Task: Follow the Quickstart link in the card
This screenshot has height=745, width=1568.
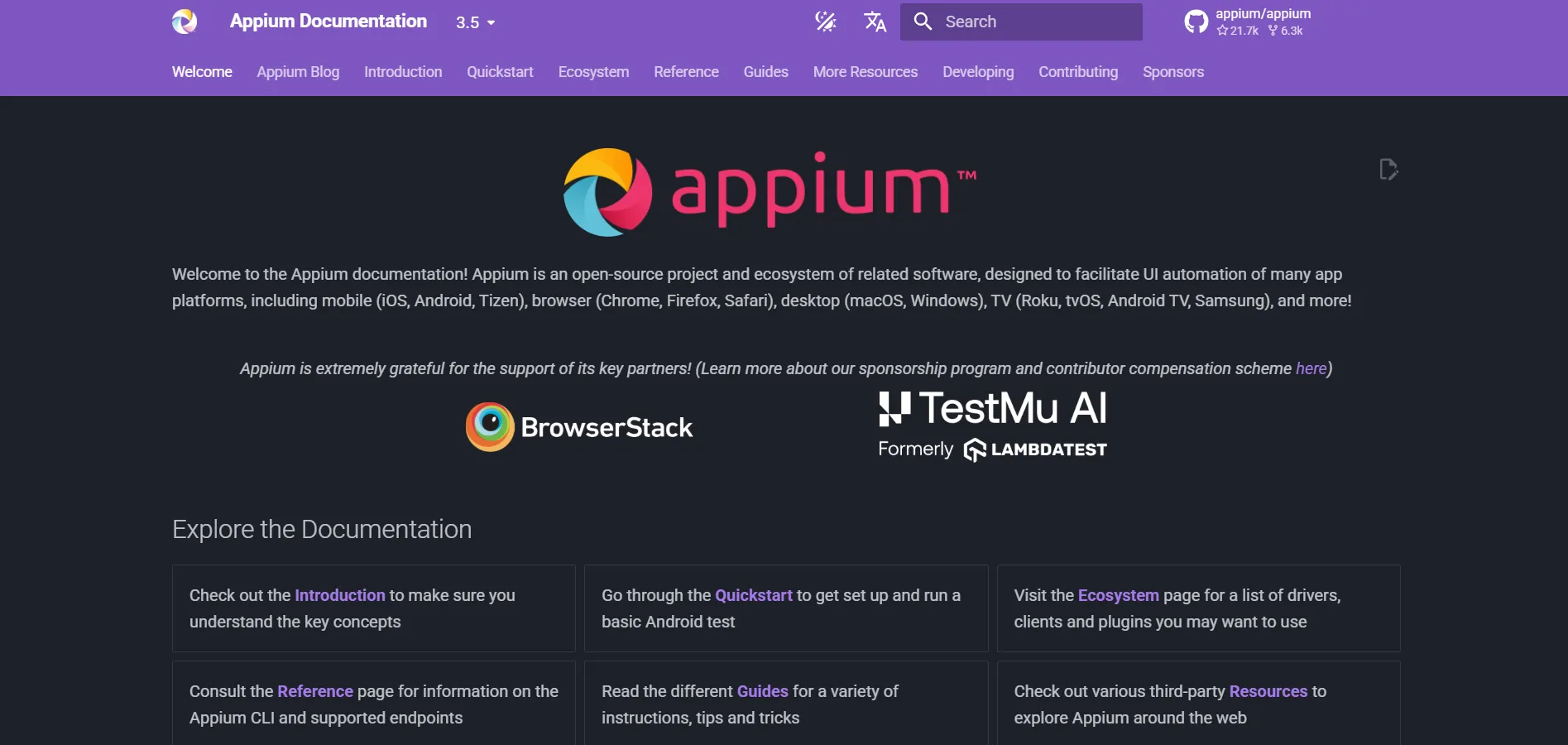Action: tap(754, 595)
